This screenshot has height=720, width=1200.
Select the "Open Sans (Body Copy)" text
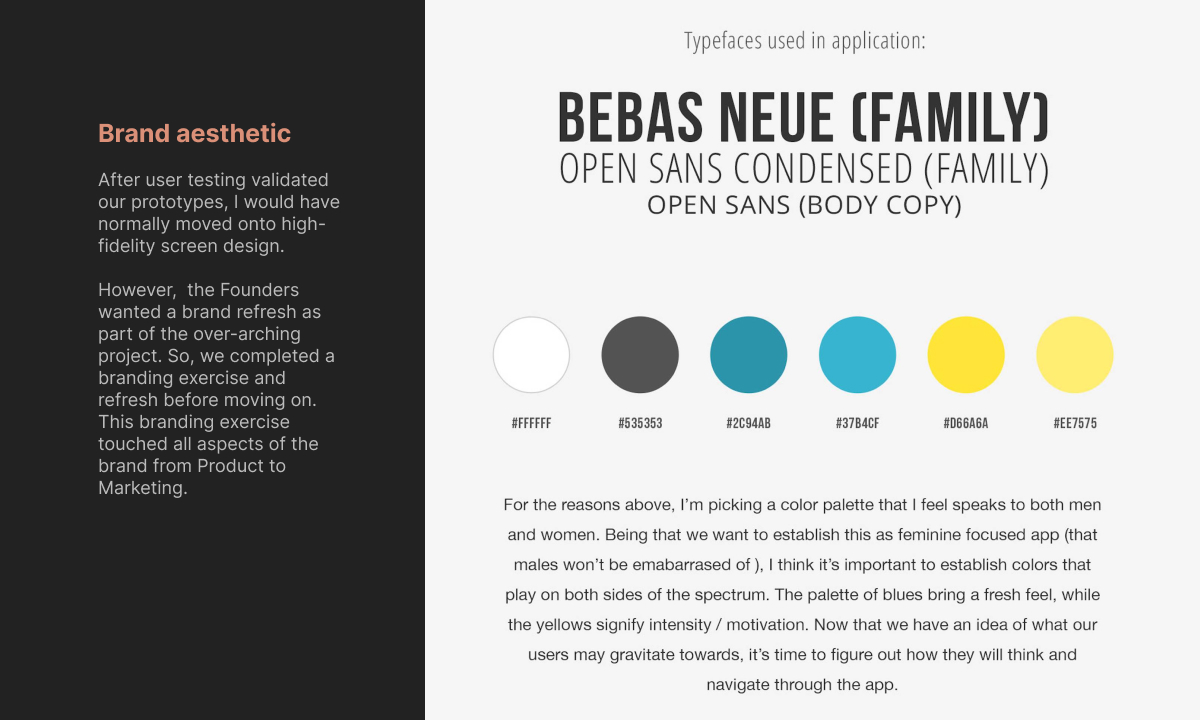(803, 205)
